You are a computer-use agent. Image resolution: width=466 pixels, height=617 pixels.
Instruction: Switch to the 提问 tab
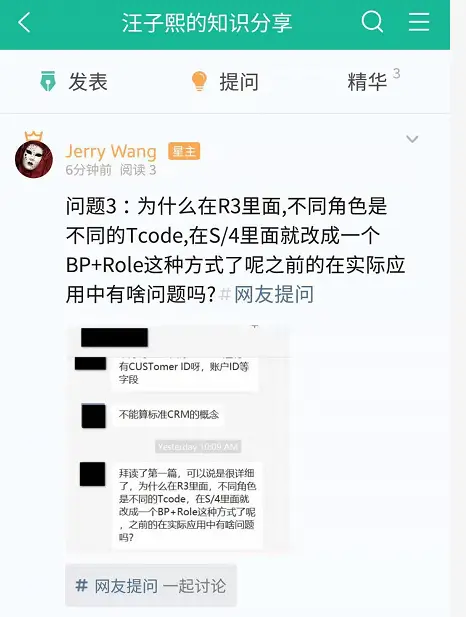pyautogui.click(x=225, y=81)
